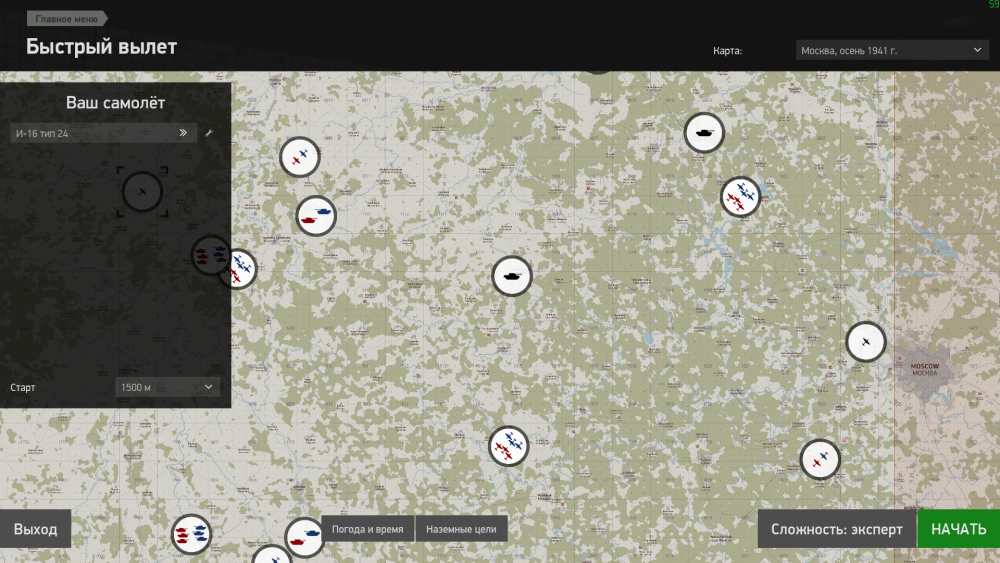The width and height of the screenshot is (1000, 563).
Task: Select red-vs-blue tank duel icon below the upper-left duel
Action: (x=316, y=216)
